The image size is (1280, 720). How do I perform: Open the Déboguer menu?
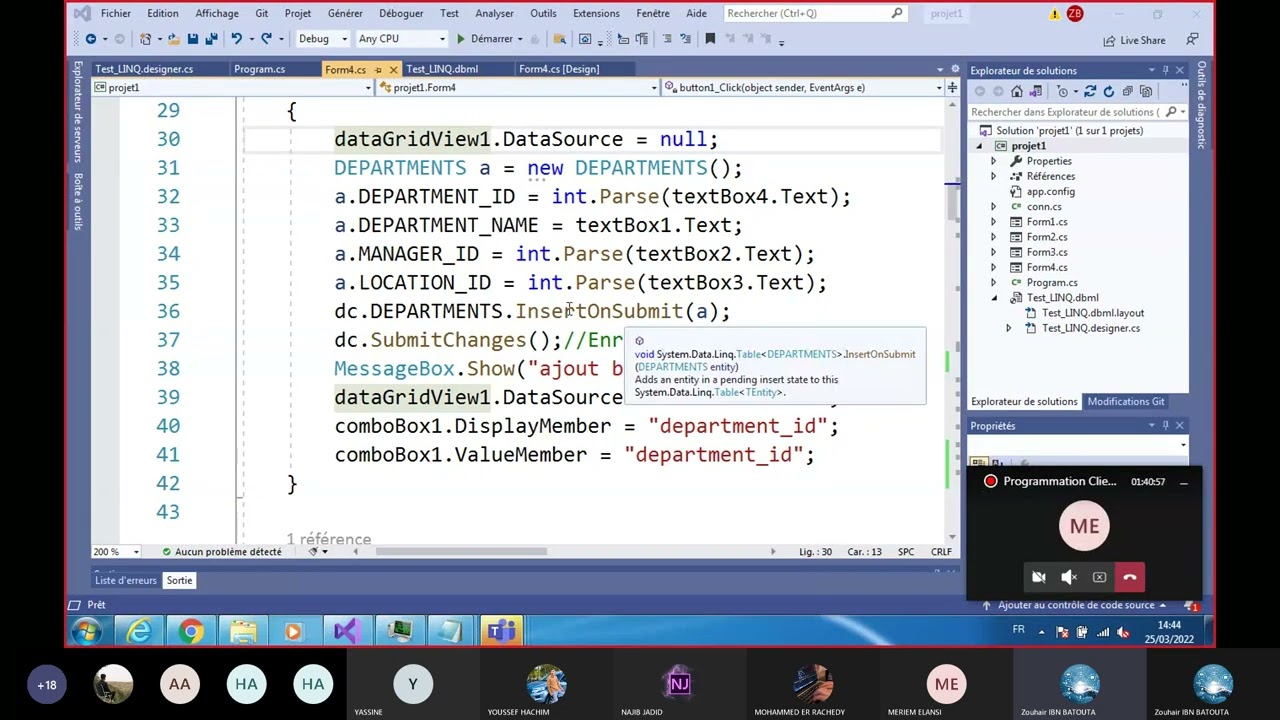click(x=400, y=14)
